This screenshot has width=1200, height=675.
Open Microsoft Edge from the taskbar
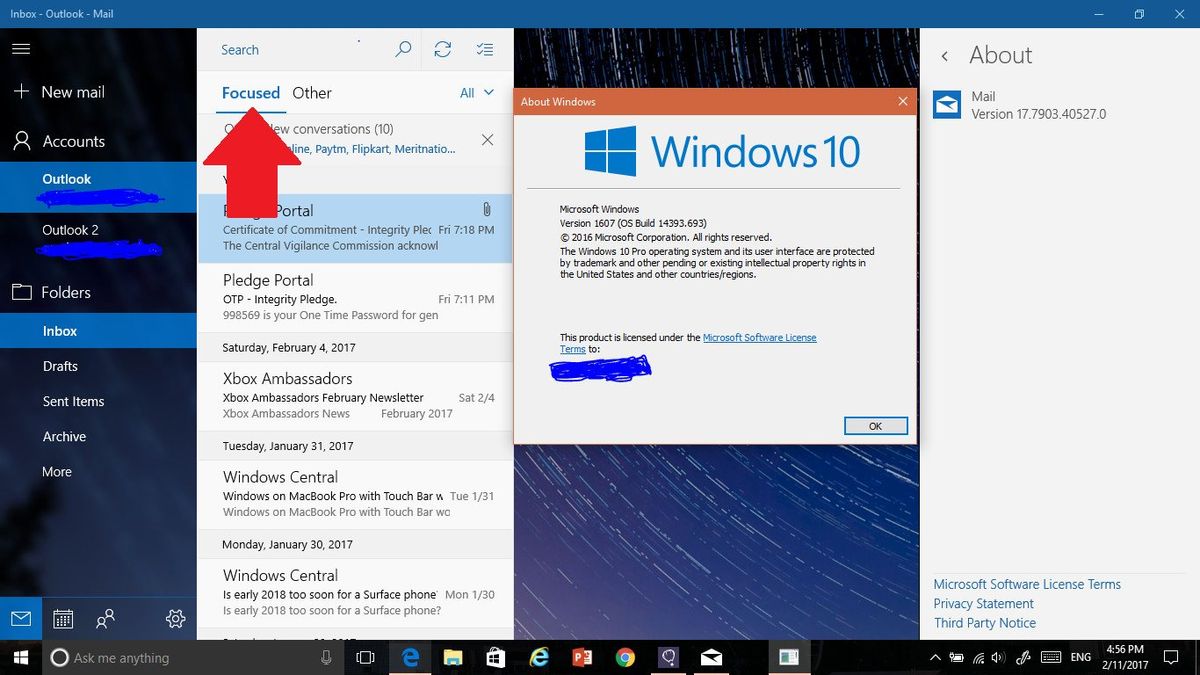410,658
